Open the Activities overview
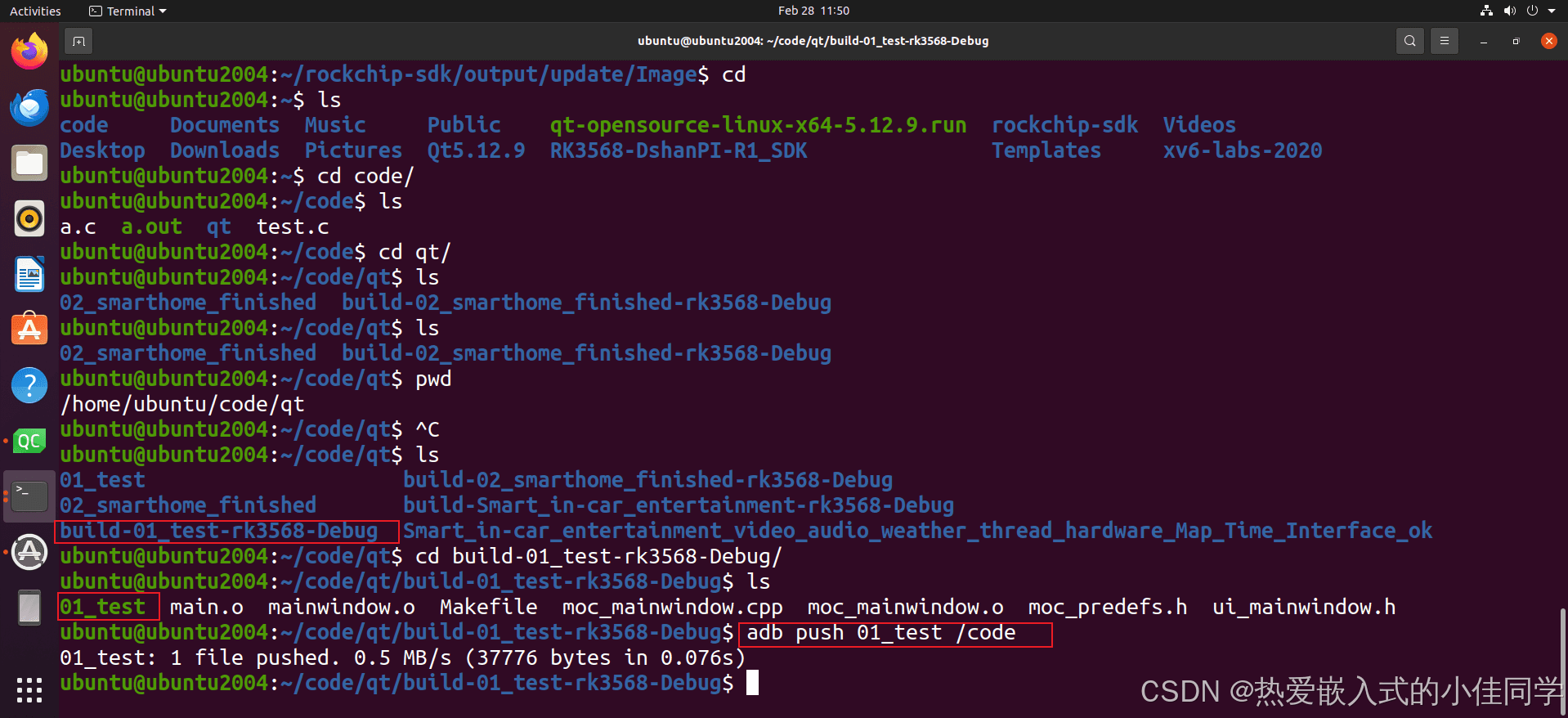The height and width of the screenshot is (718, 1568). pyautogui.click(x=35, y=11)
